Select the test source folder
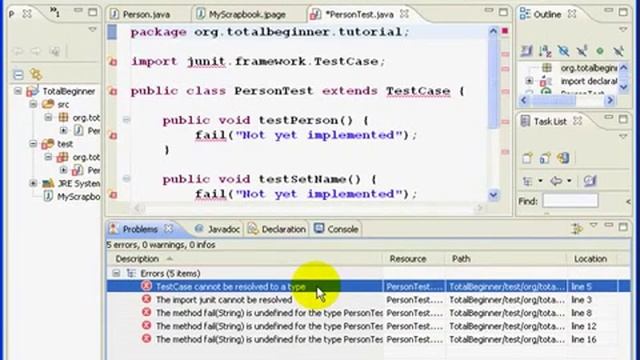This screenshot has width=640, height=360. click(x=64, y=144)
